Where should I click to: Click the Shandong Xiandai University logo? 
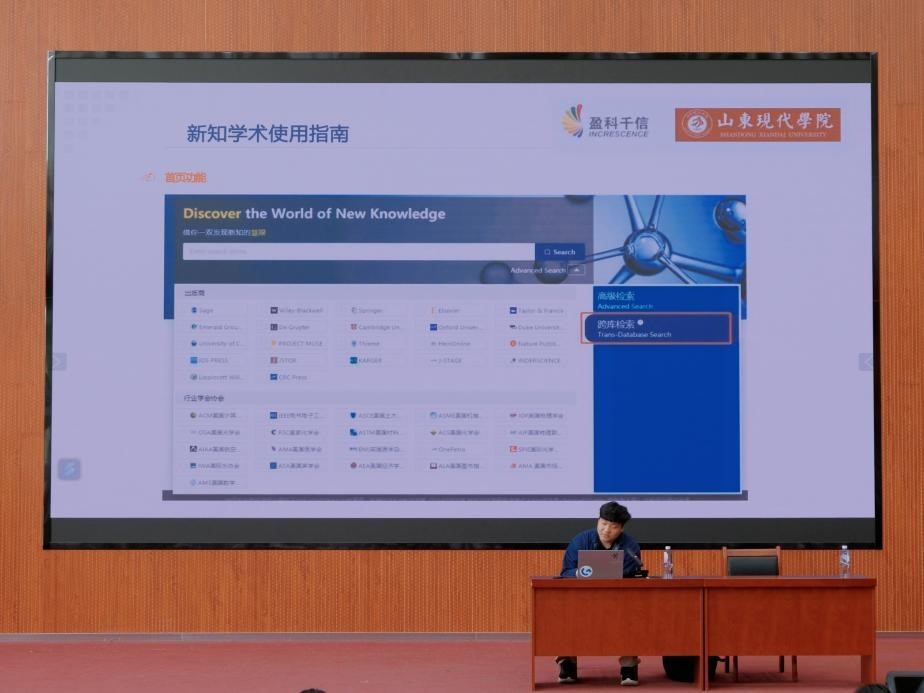757,124
